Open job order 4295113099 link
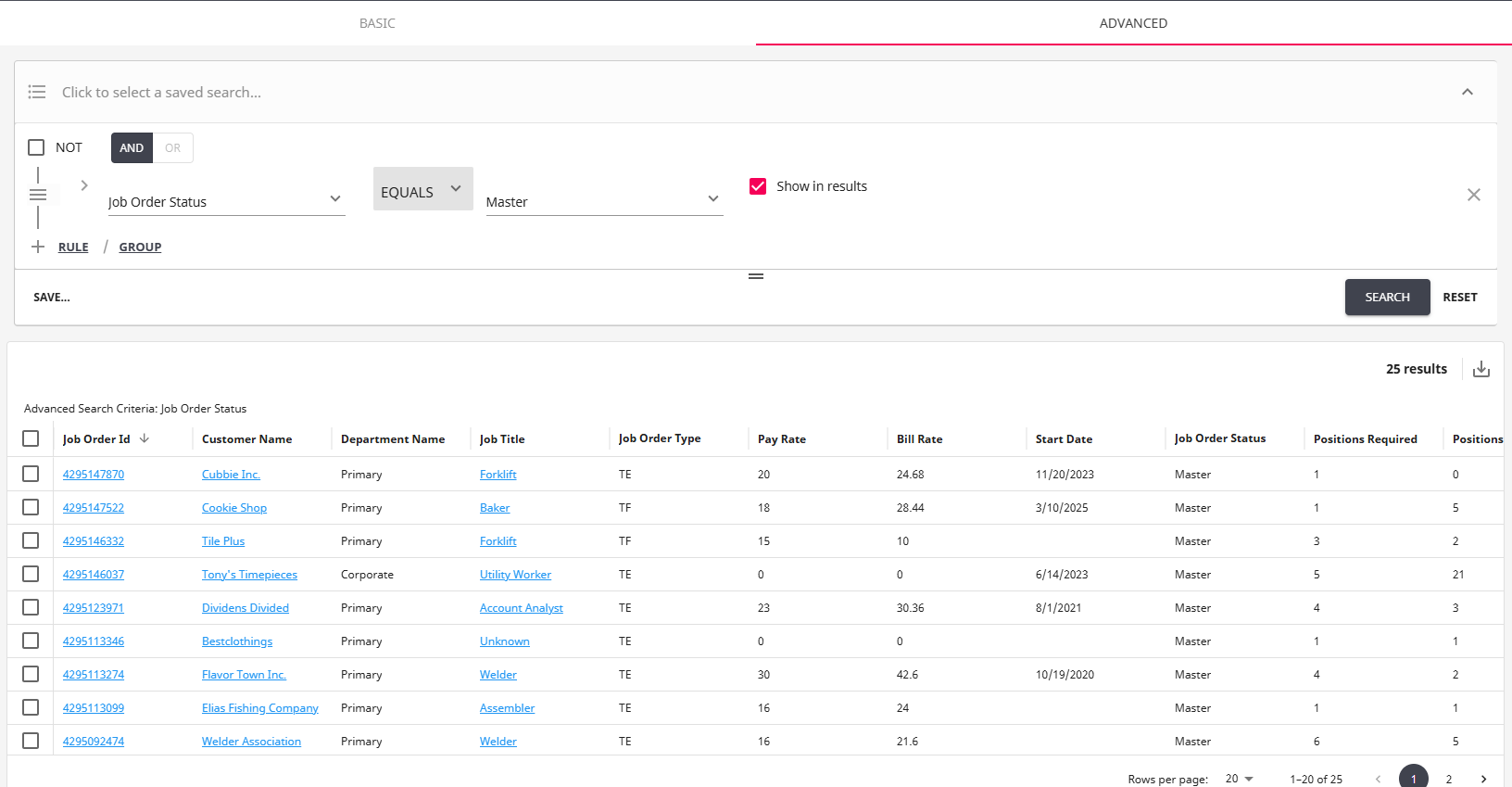The image size is (1512, 787). pyautogui.click(x=94, y=708)
